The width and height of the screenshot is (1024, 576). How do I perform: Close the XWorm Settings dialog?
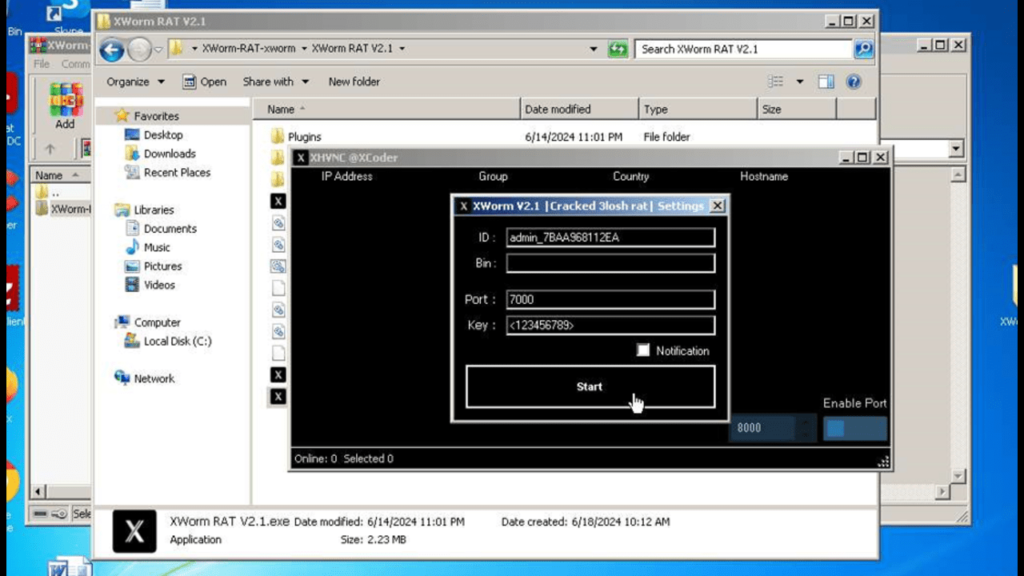717,206
